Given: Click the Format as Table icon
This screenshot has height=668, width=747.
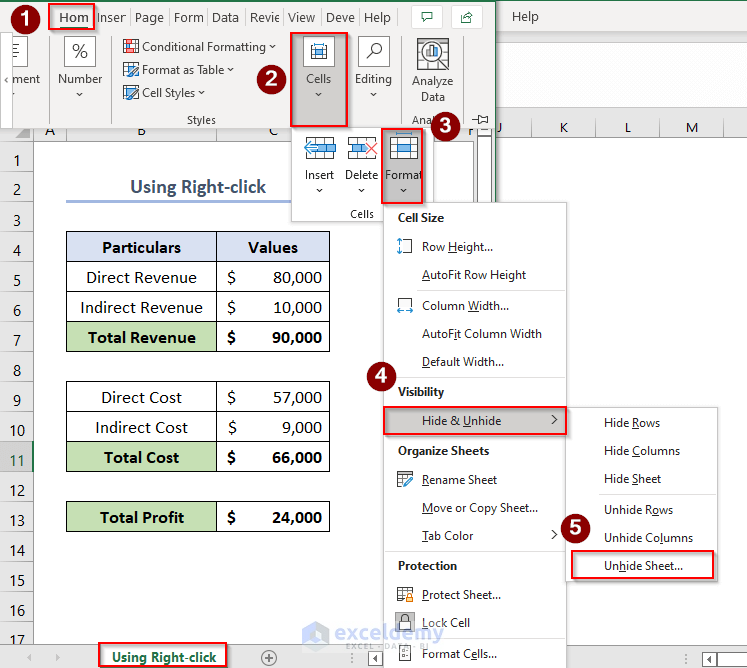Looking at the screenshot, I should click(131, 70).
